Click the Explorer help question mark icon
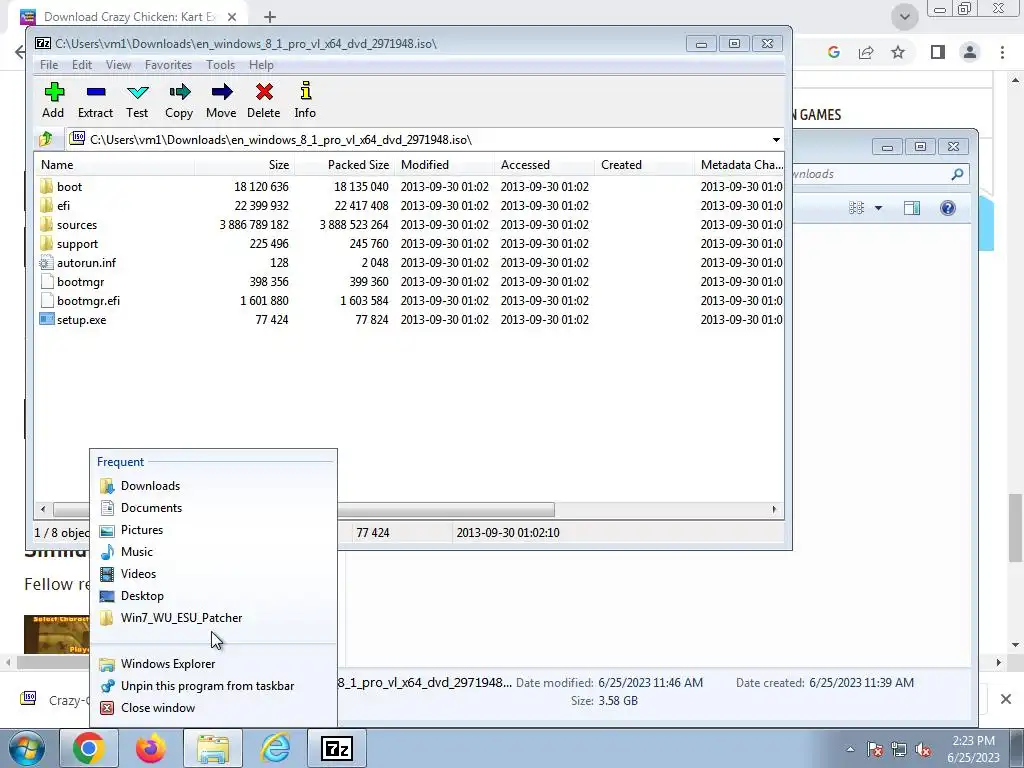 [x=948, y=208]
